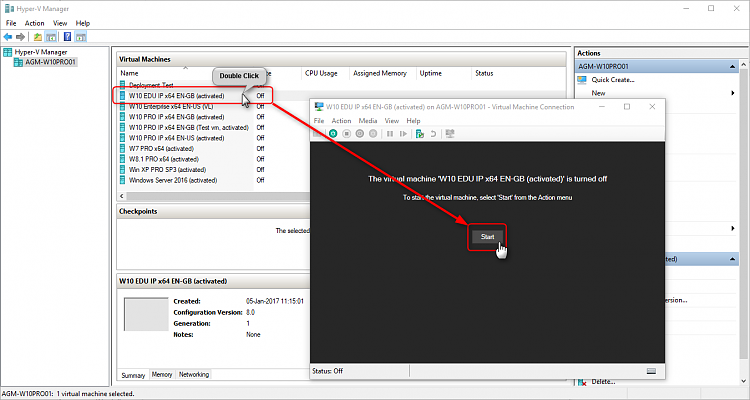
Task: Click the keyboard icon in VM Connection status bar
Action: 651,371
